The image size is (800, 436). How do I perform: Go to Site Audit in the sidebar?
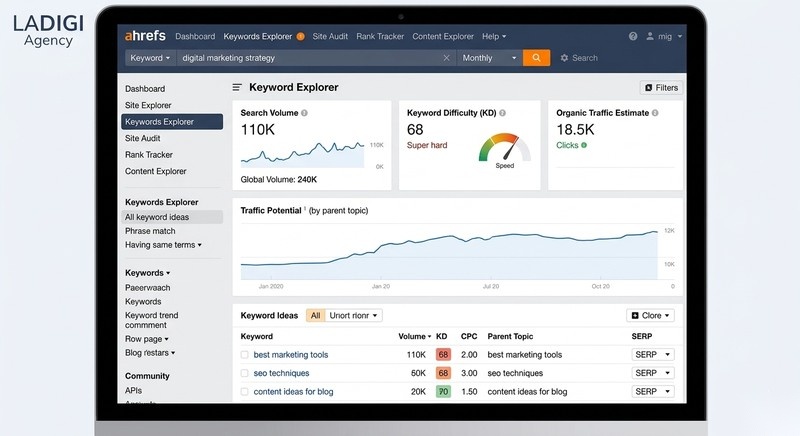tap(142, 138)
